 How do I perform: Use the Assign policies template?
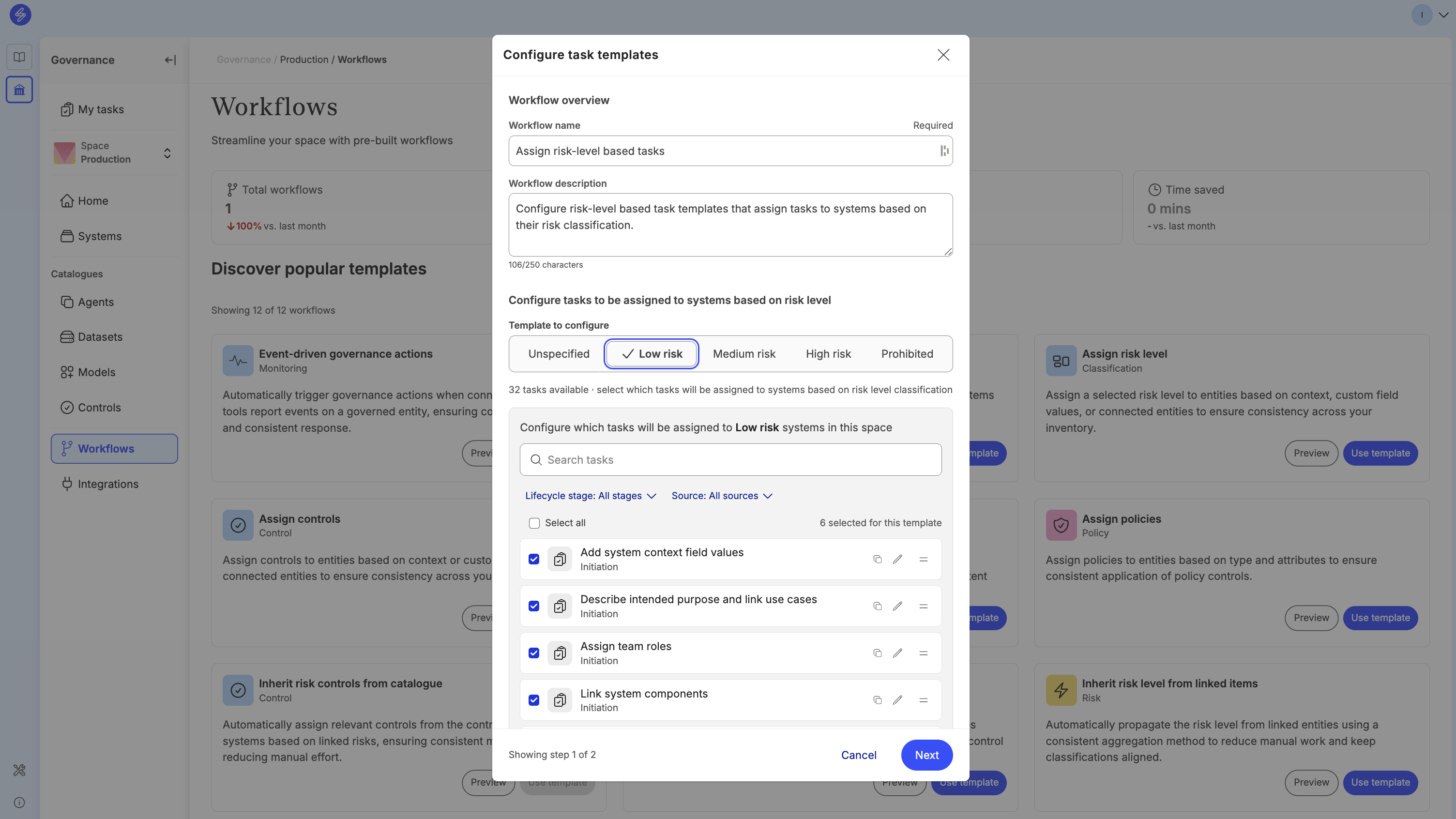click(1380, 618)
